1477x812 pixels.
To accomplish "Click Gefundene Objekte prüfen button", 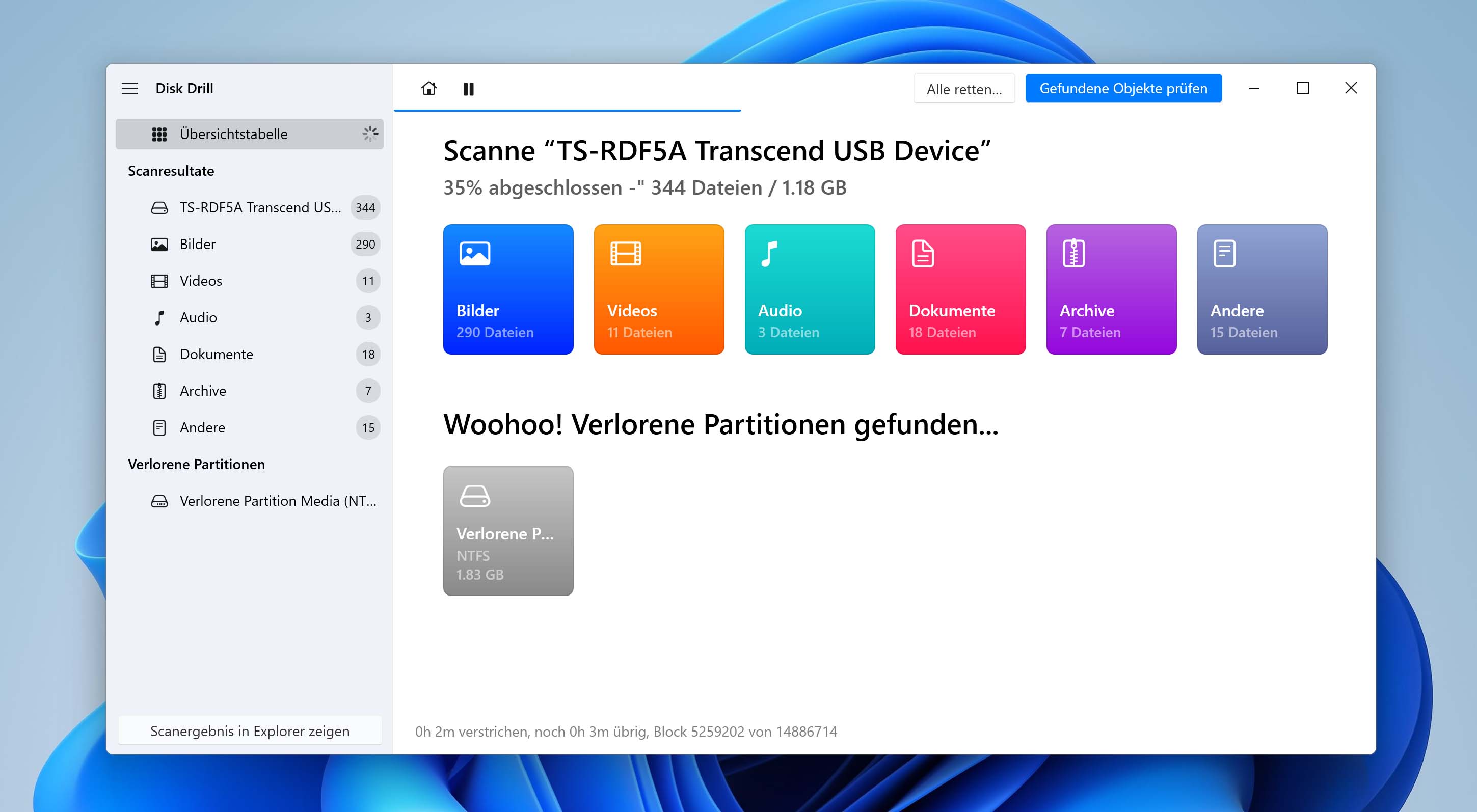I will point(1123,88).
